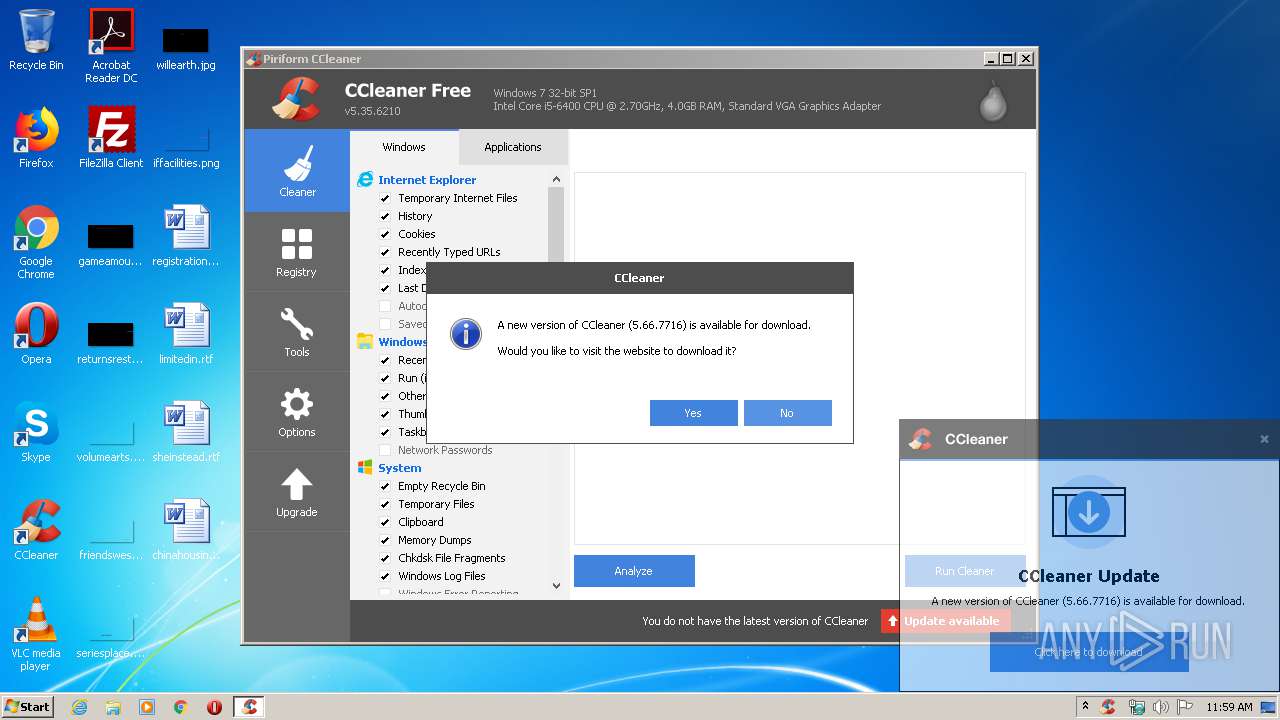Click Internet Explorer taskbar icon
The height and width of the screenshot is (720, 1280).
pyautogui.click(x=79, y=707)
